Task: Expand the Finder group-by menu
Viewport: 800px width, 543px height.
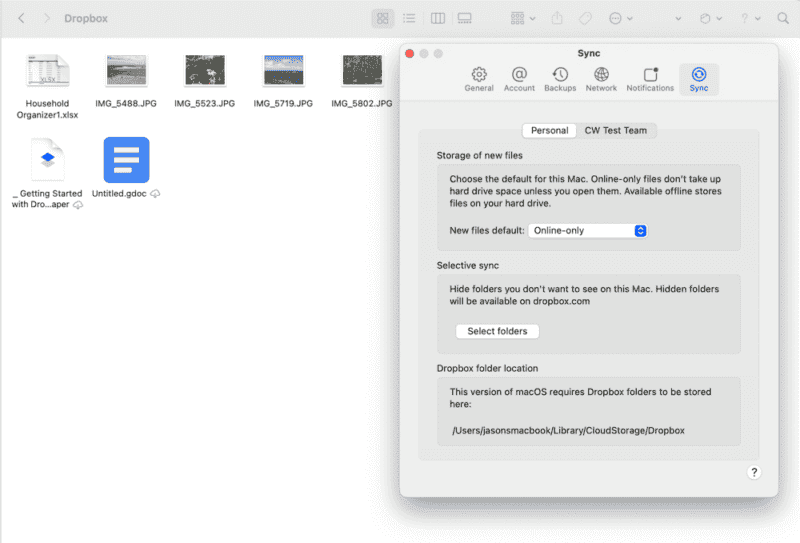Action: coord(522,19)
